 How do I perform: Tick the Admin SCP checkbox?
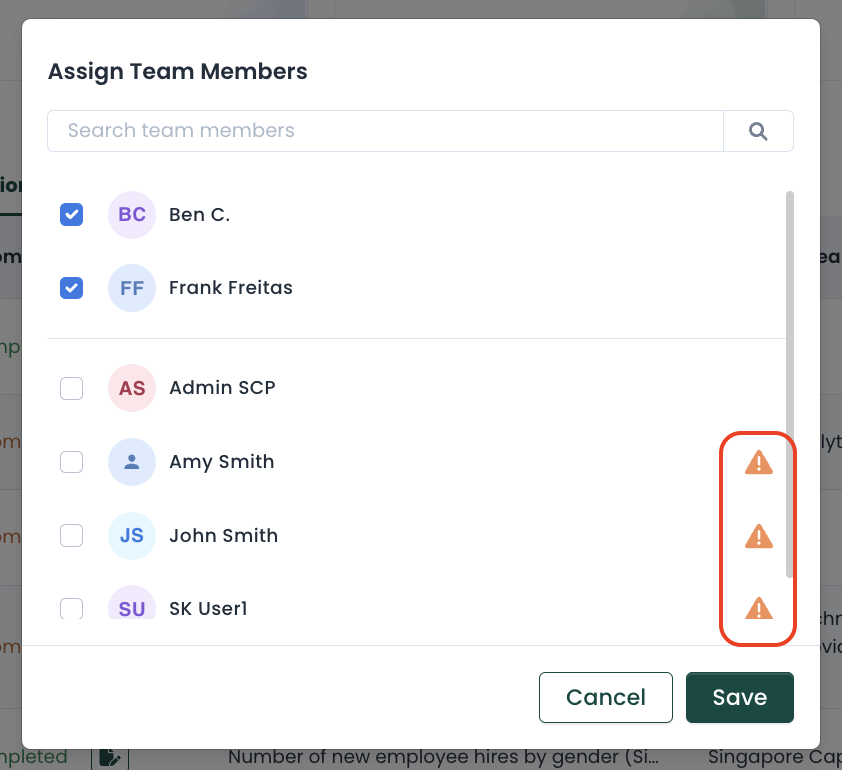[x=71, y=388]
